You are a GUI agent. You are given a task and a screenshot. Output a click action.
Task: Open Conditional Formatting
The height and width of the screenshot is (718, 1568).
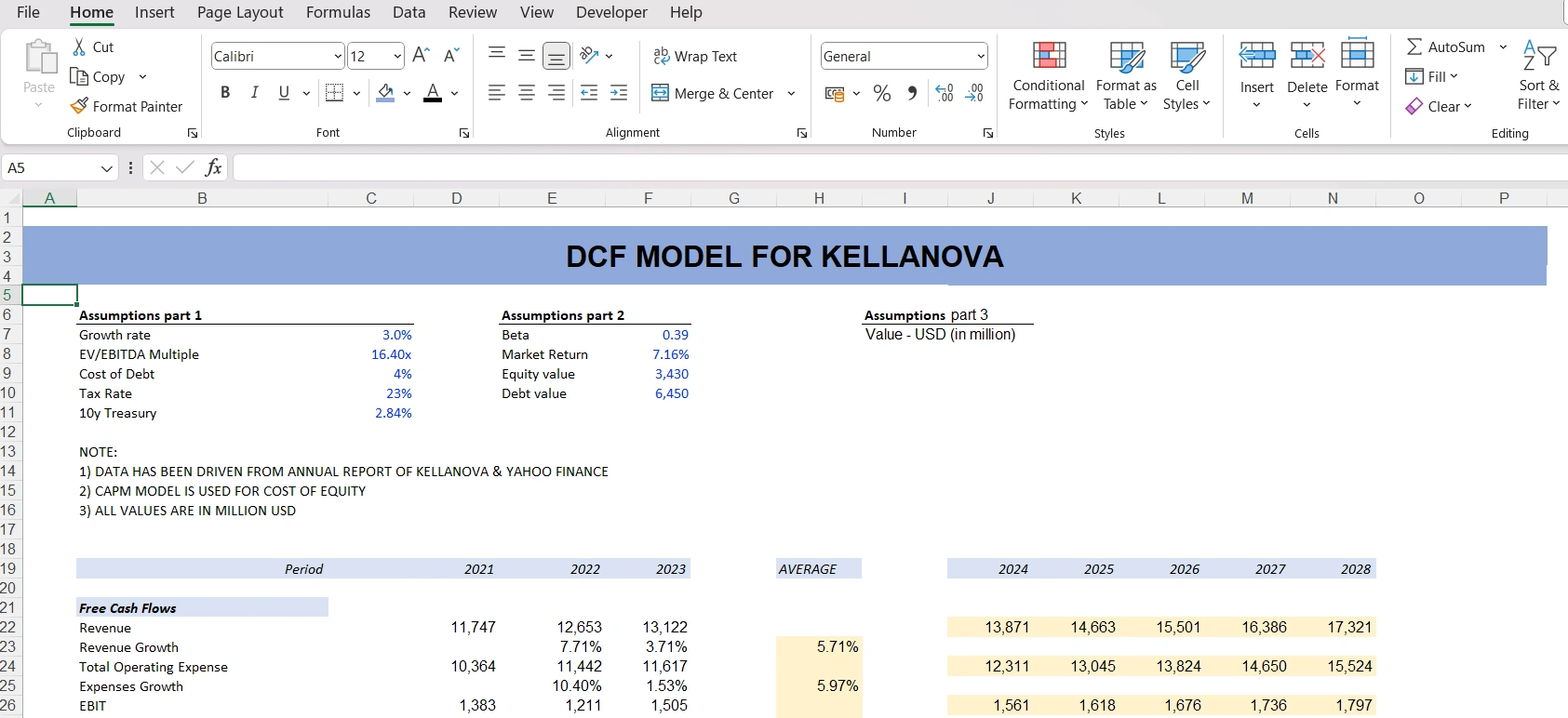coord(1049,75)
